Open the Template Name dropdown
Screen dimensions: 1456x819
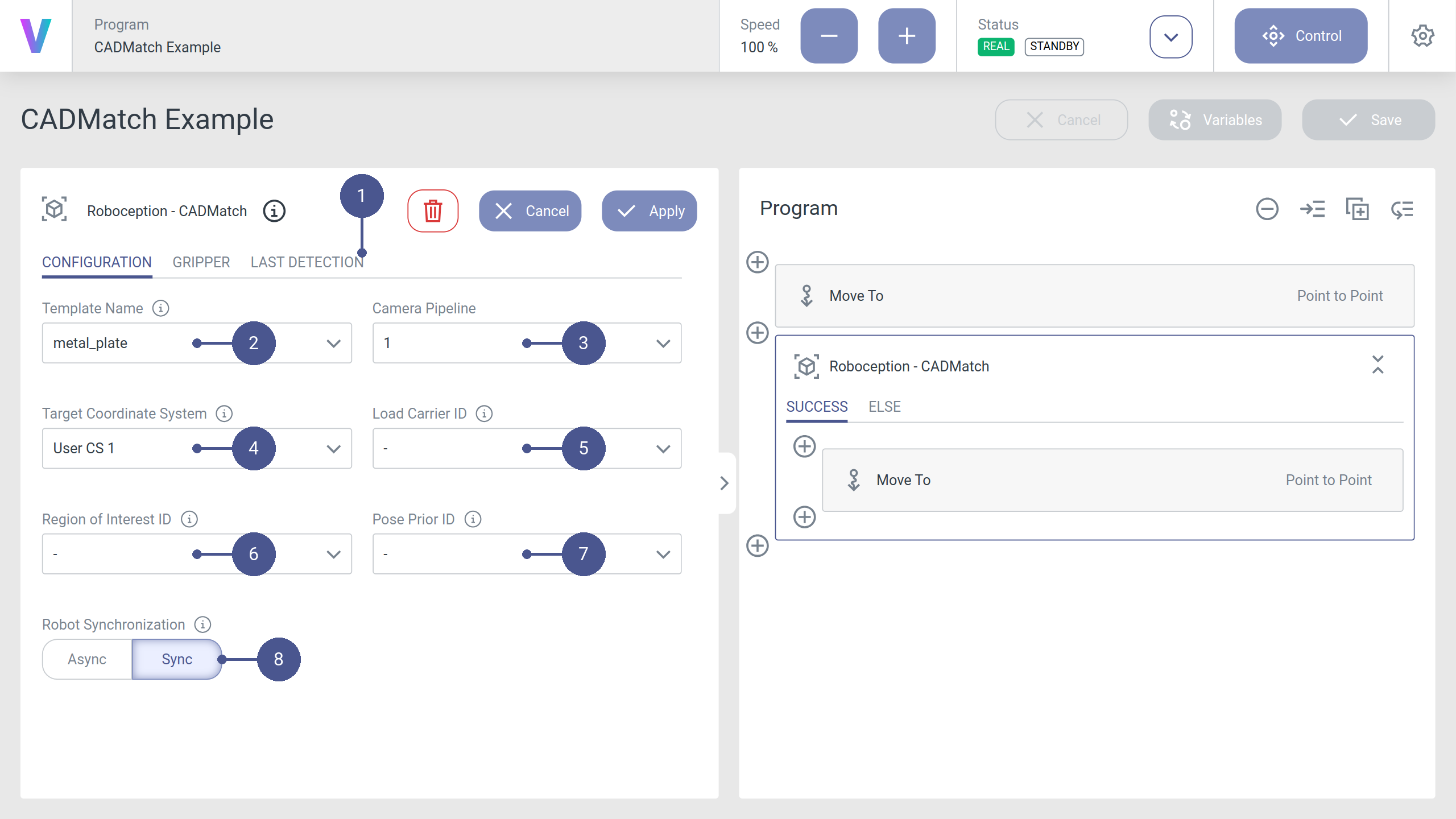point(197,343)
